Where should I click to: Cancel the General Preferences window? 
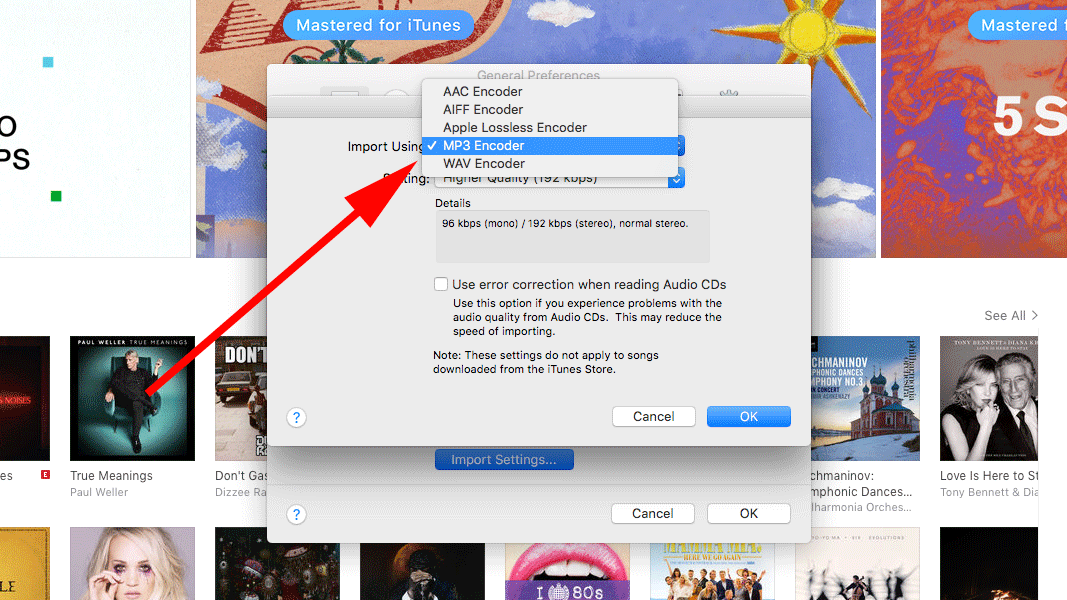653,514
